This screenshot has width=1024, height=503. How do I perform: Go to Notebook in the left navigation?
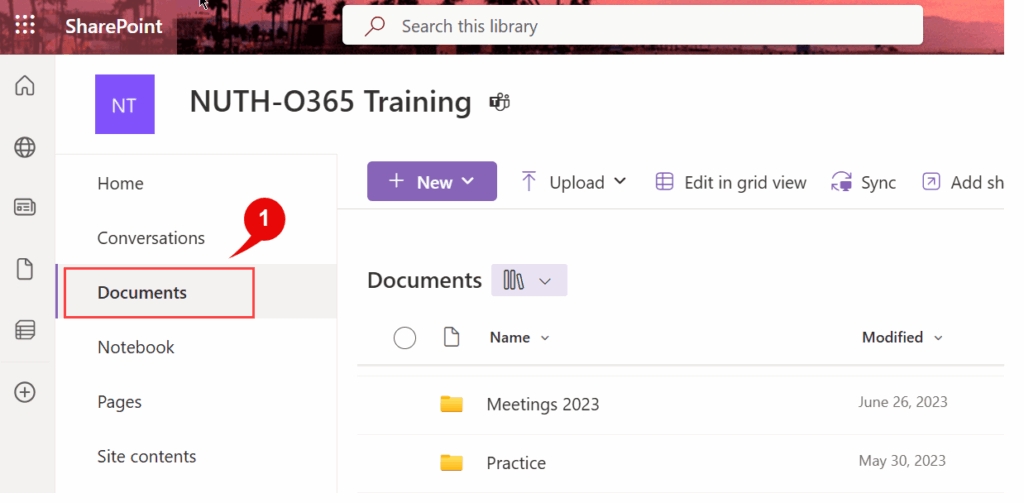[136, 347]
